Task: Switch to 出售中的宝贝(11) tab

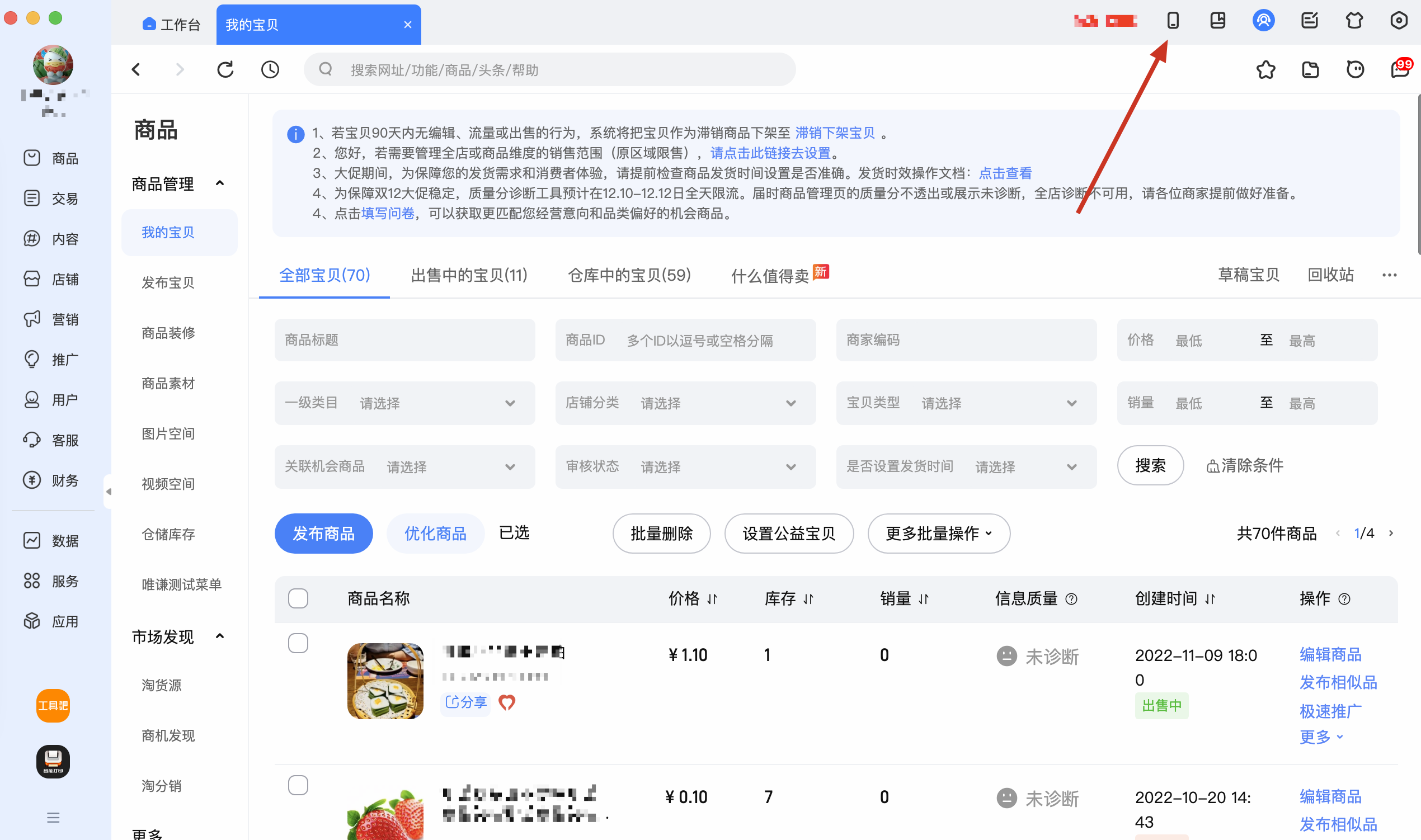Action: (469, 275)
